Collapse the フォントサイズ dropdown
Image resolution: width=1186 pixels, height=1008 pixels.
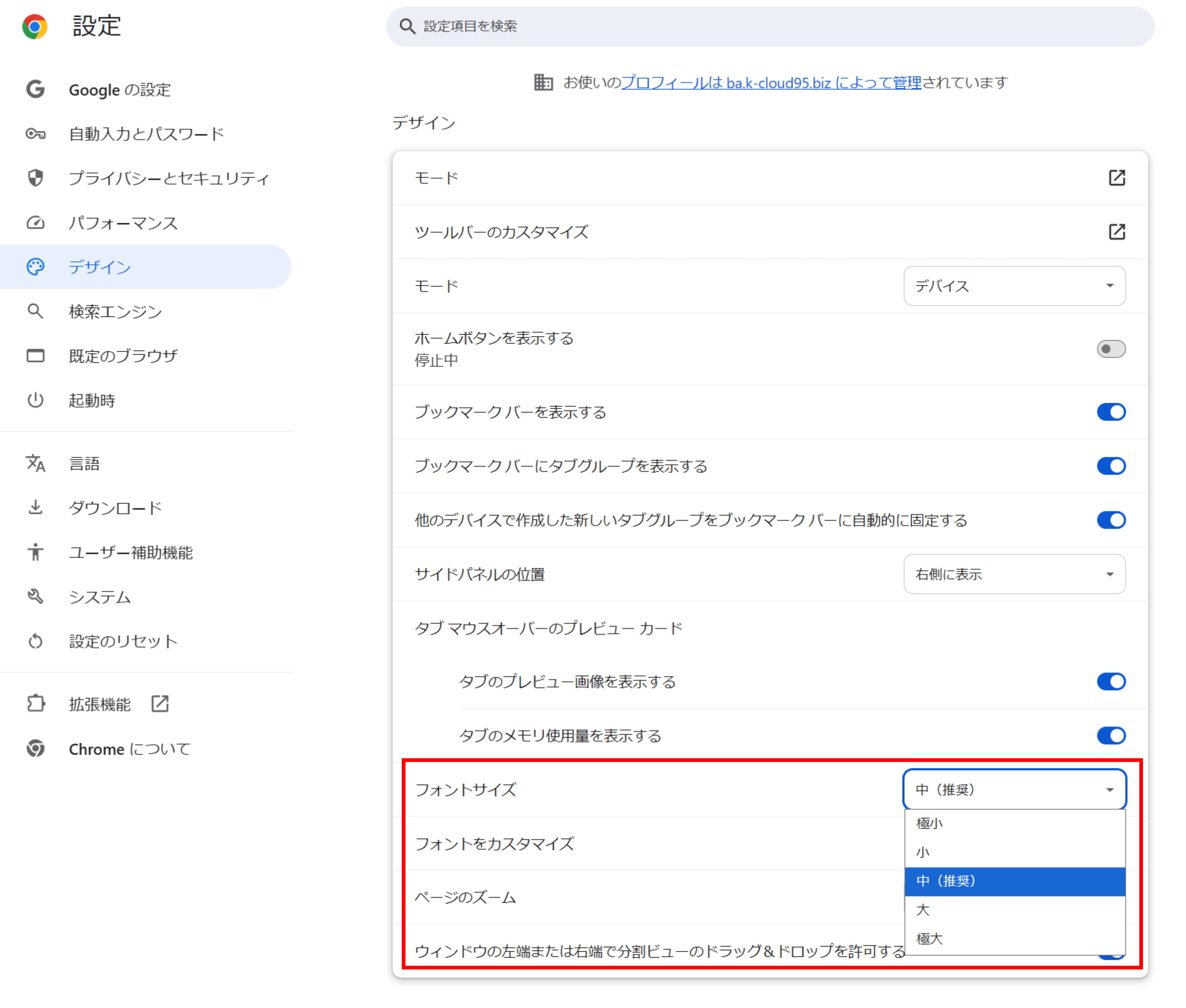(x=1014, y=790)
